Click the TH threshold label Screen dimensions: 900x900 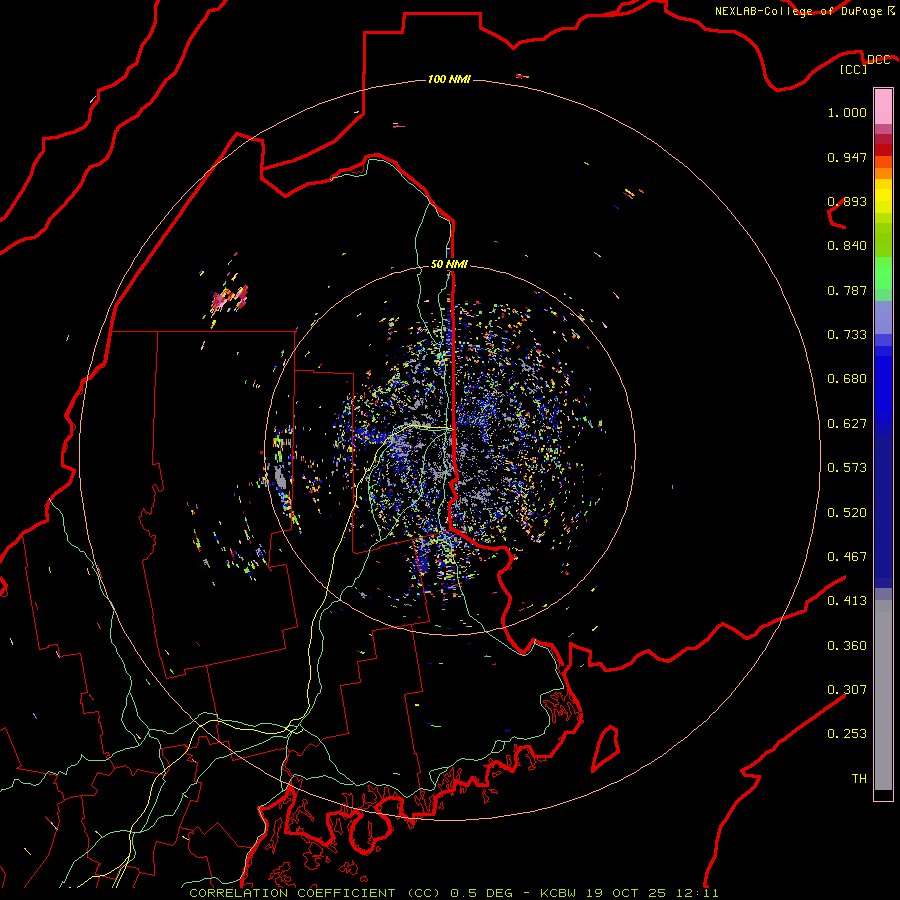859,779
